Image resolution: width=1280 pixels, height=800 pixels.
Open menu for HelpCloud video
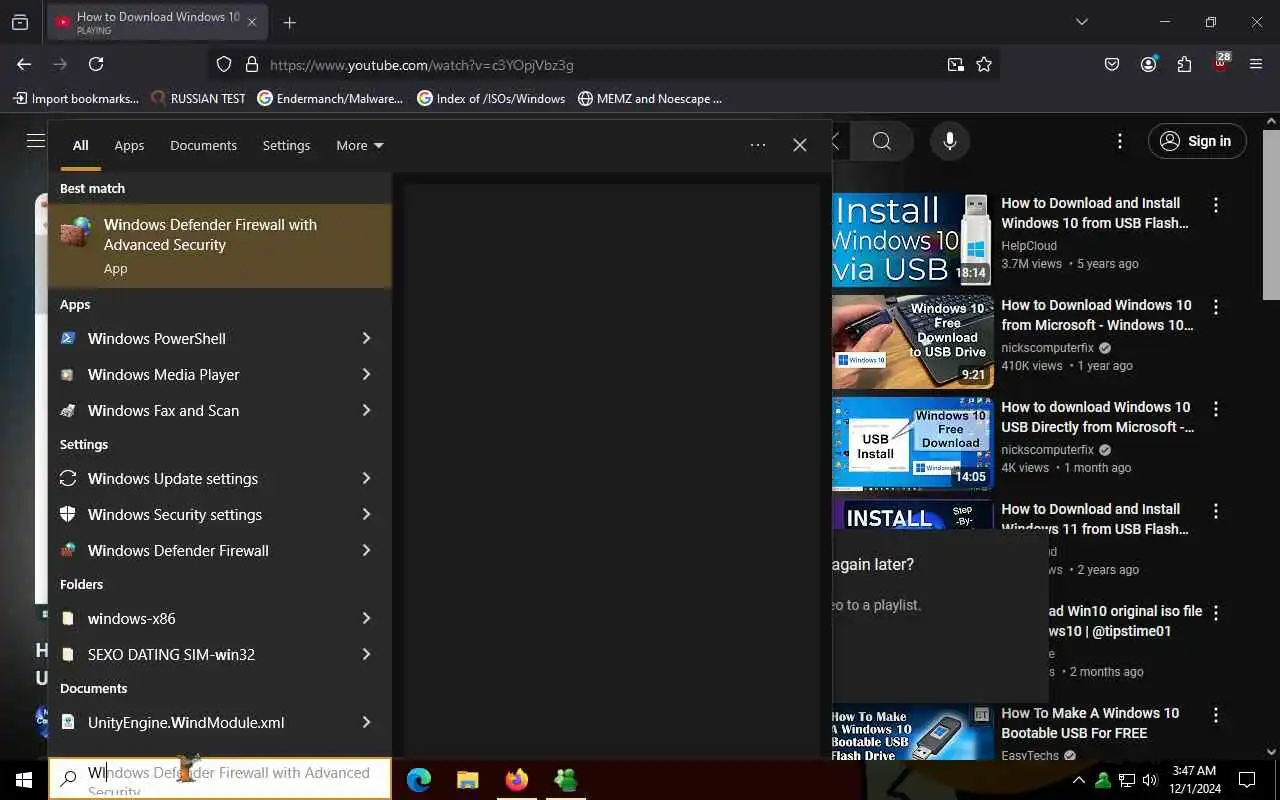point(1216,205)
